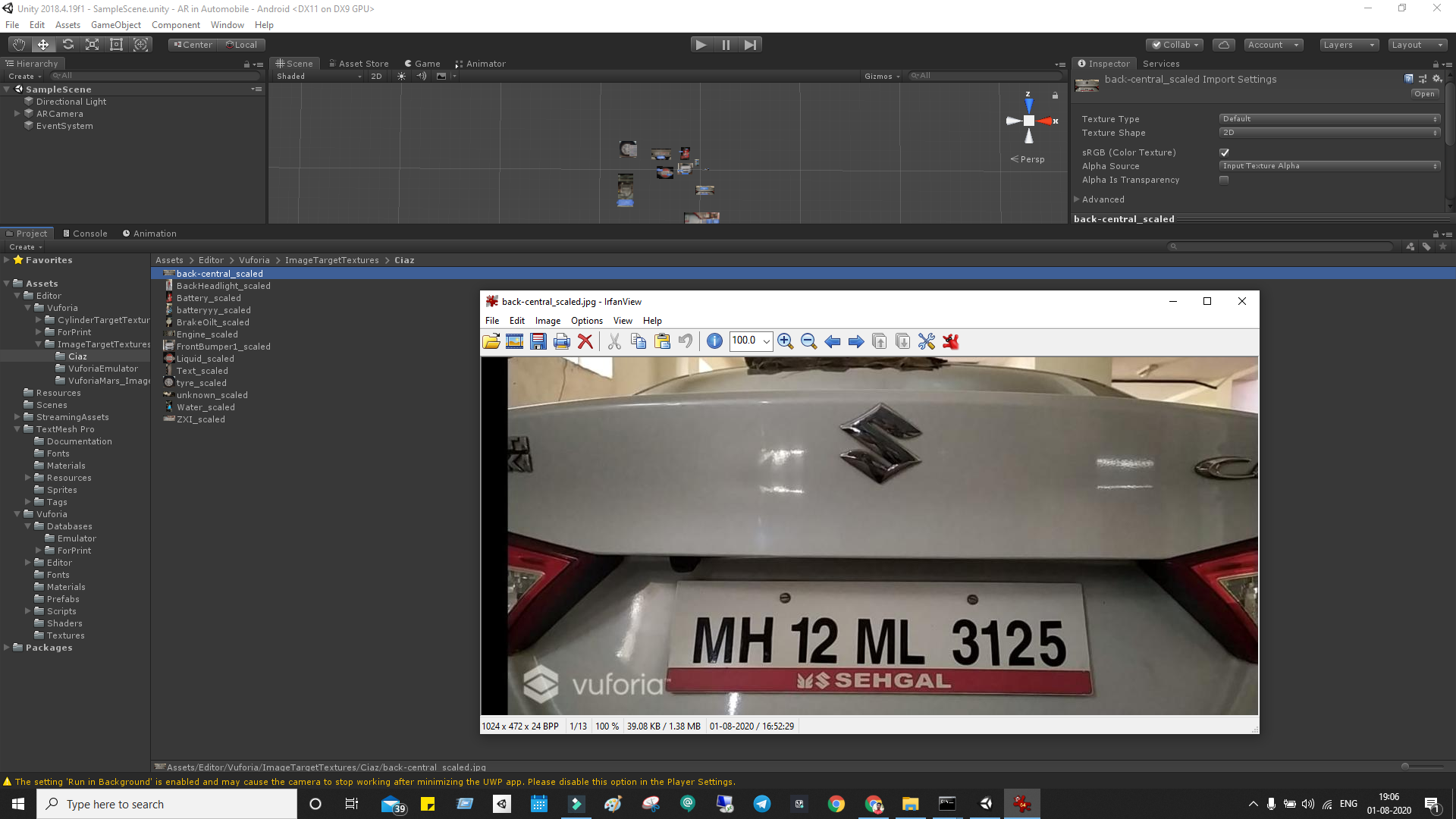Click the Open button in Inspector
1456x819 pixels.
pyautogui.click(x=1423, y=94)
